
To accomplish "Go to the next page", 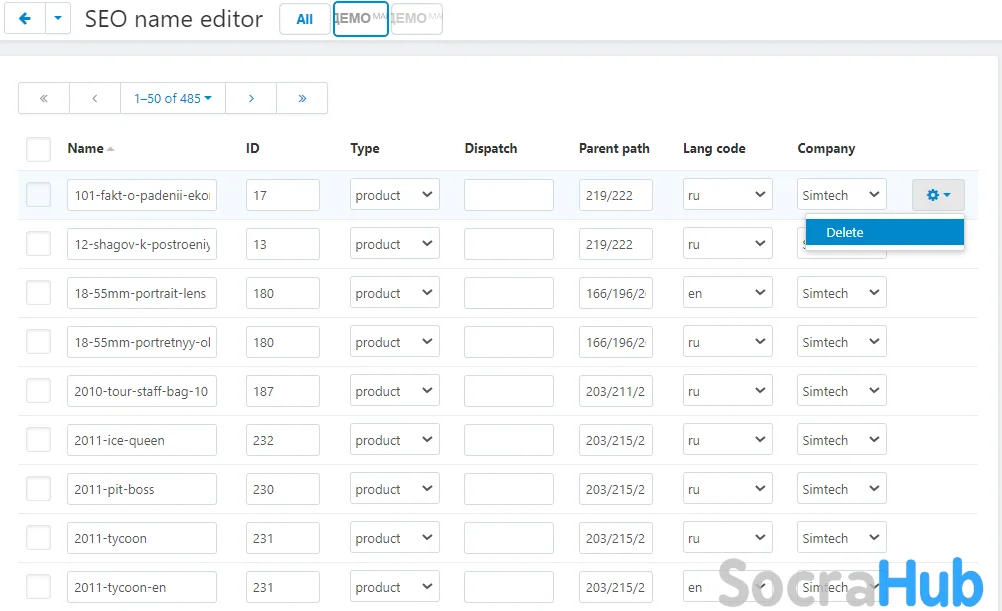I will point(251,98).
